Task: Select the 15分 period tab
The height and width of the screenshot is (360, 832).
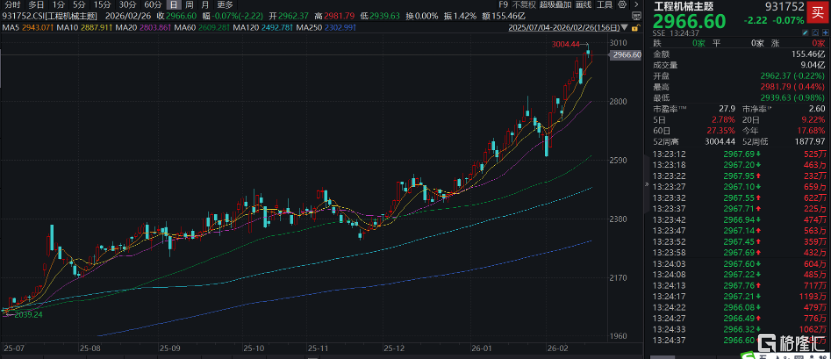Action: click(102, 4)
